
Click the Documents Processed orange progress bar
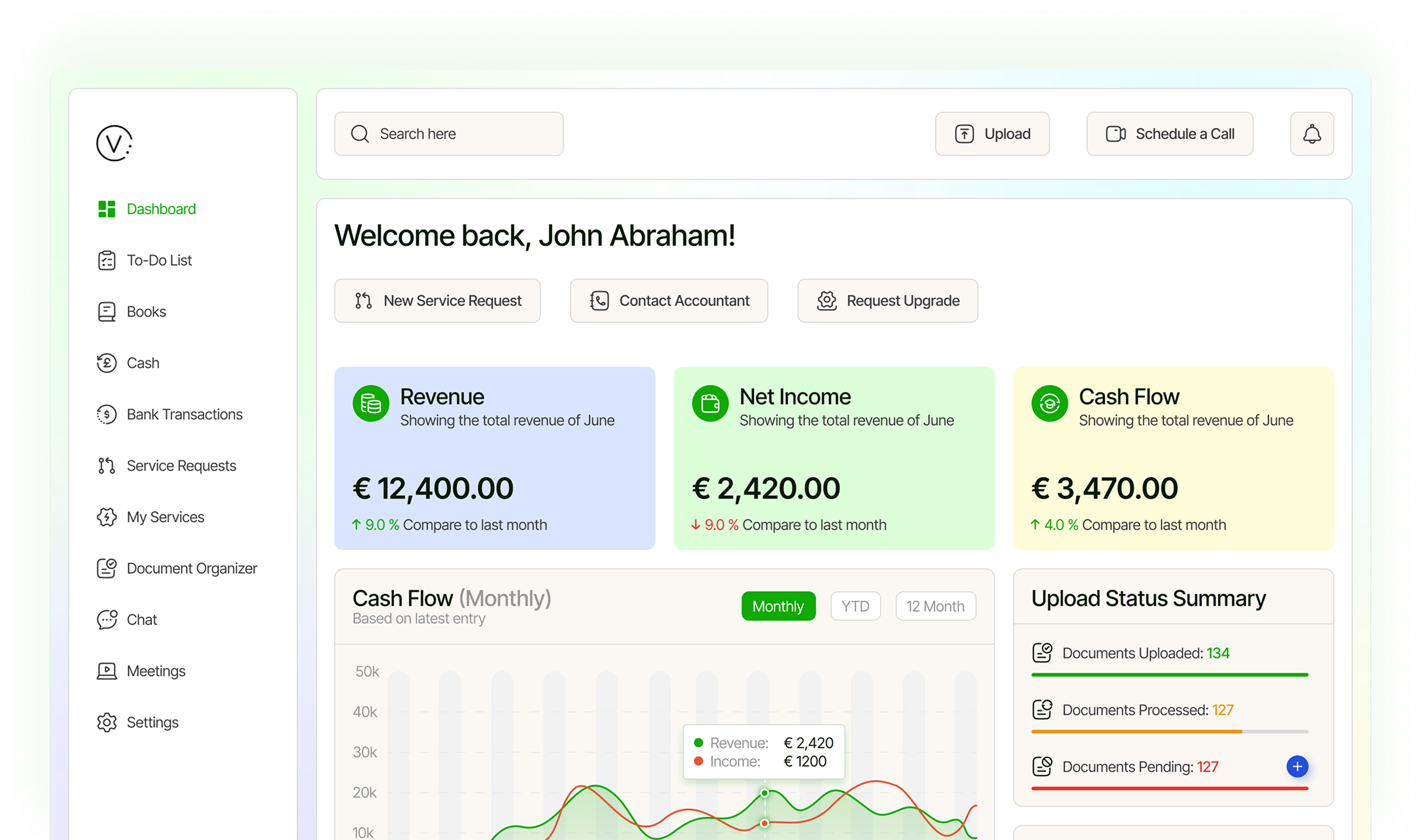tap(1136, 731)
